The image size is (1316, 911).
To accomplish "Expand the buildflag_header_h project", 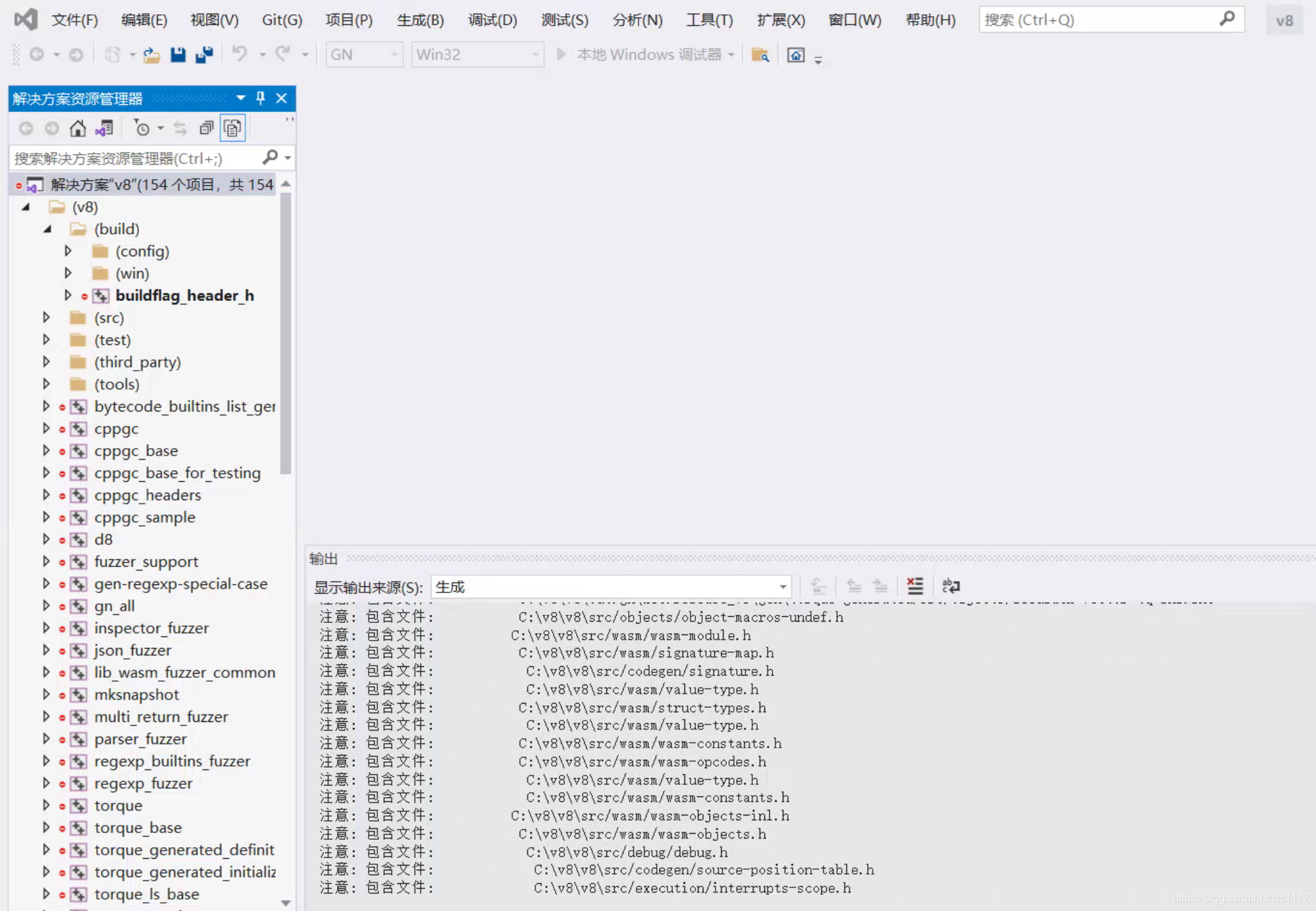I will pos(68,296).
